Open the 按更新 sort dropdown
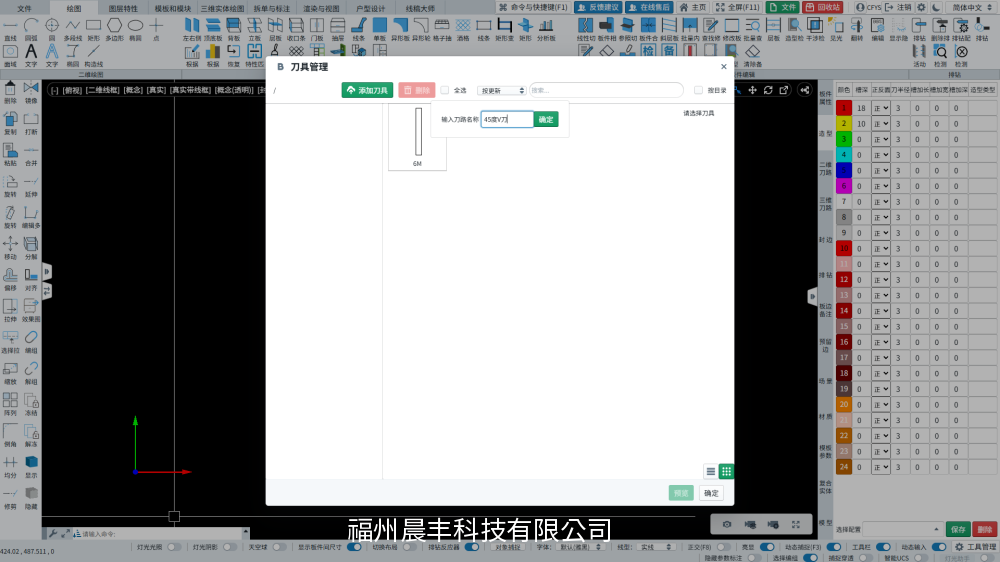The image size is (1000, 562). pos(502,91)
